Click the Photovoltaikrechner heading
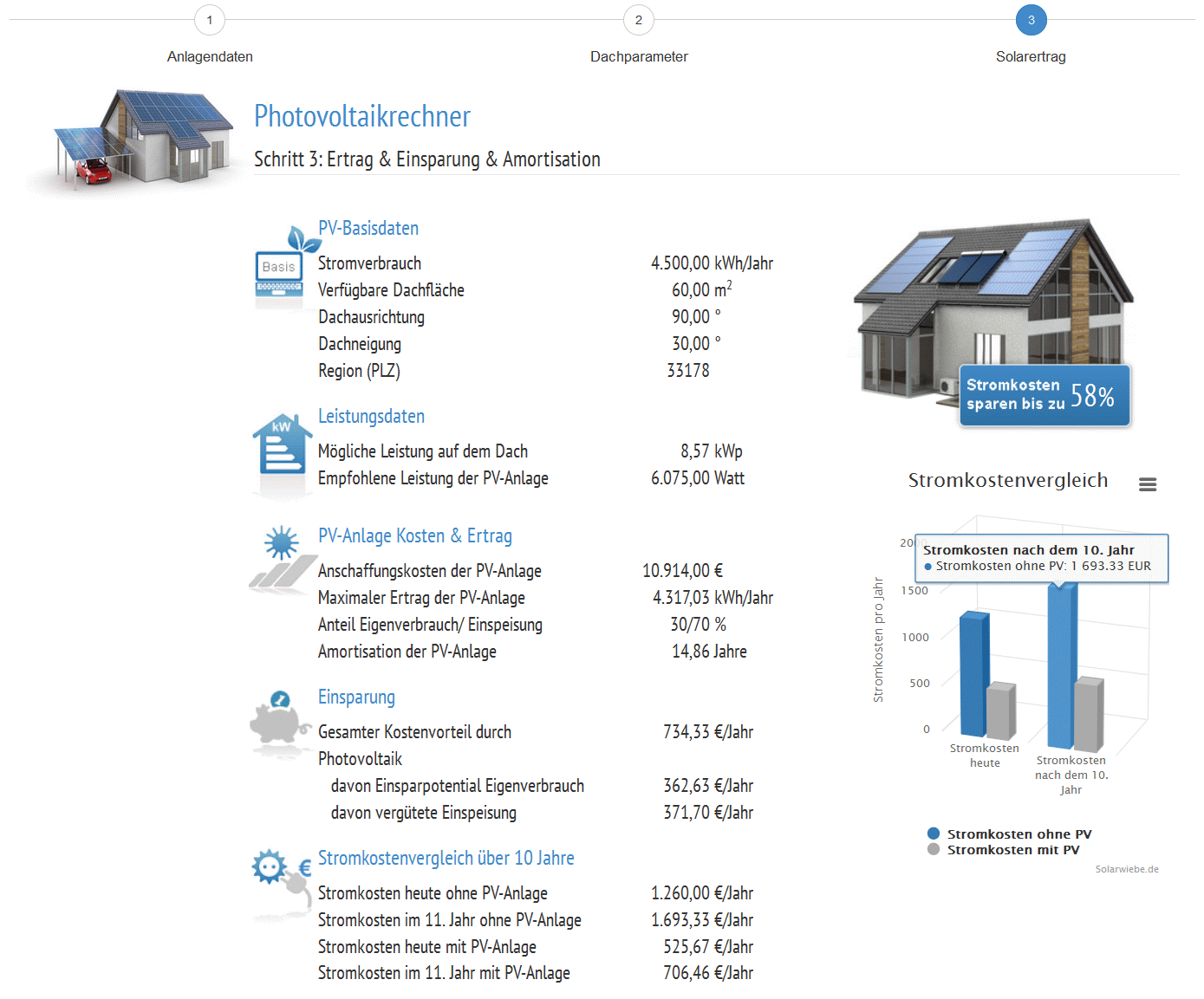Screen dimensions: 1204x999 pyautogui.click(x=362, y=116)
